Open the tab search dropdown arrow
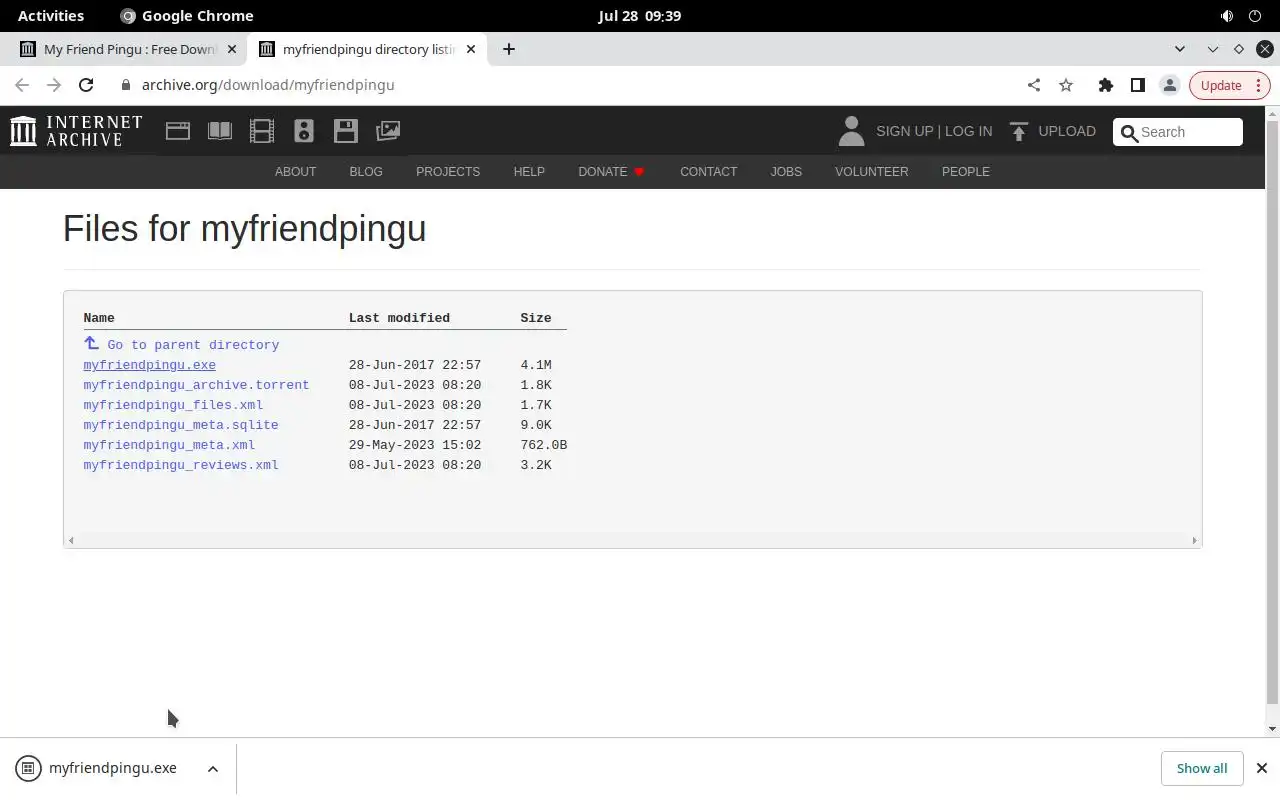The height and width of the screenshot is (800, 1280). 1180,49
